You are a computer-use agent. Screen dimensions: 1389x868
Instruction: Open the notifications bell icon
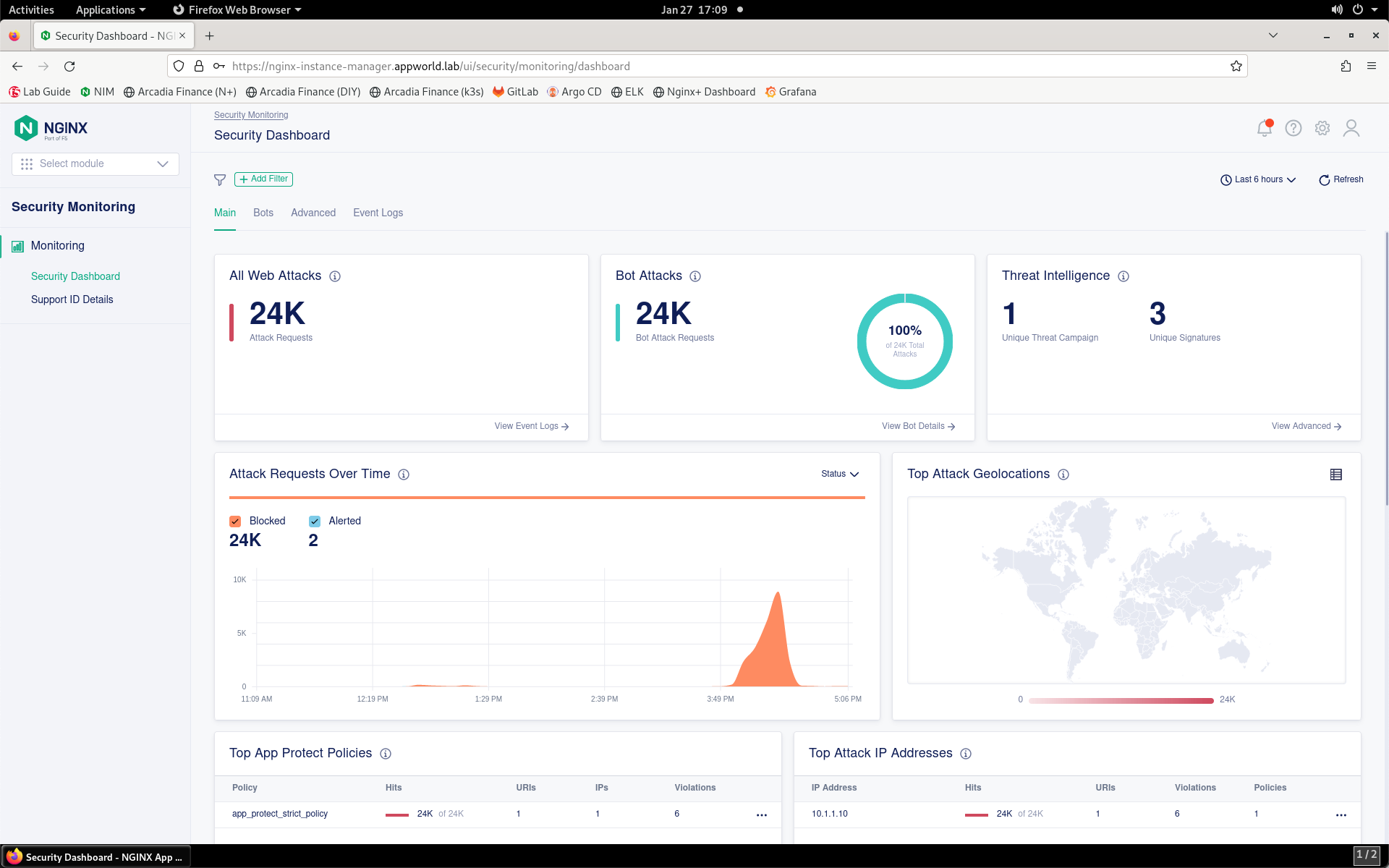[x=1265, y=128]
